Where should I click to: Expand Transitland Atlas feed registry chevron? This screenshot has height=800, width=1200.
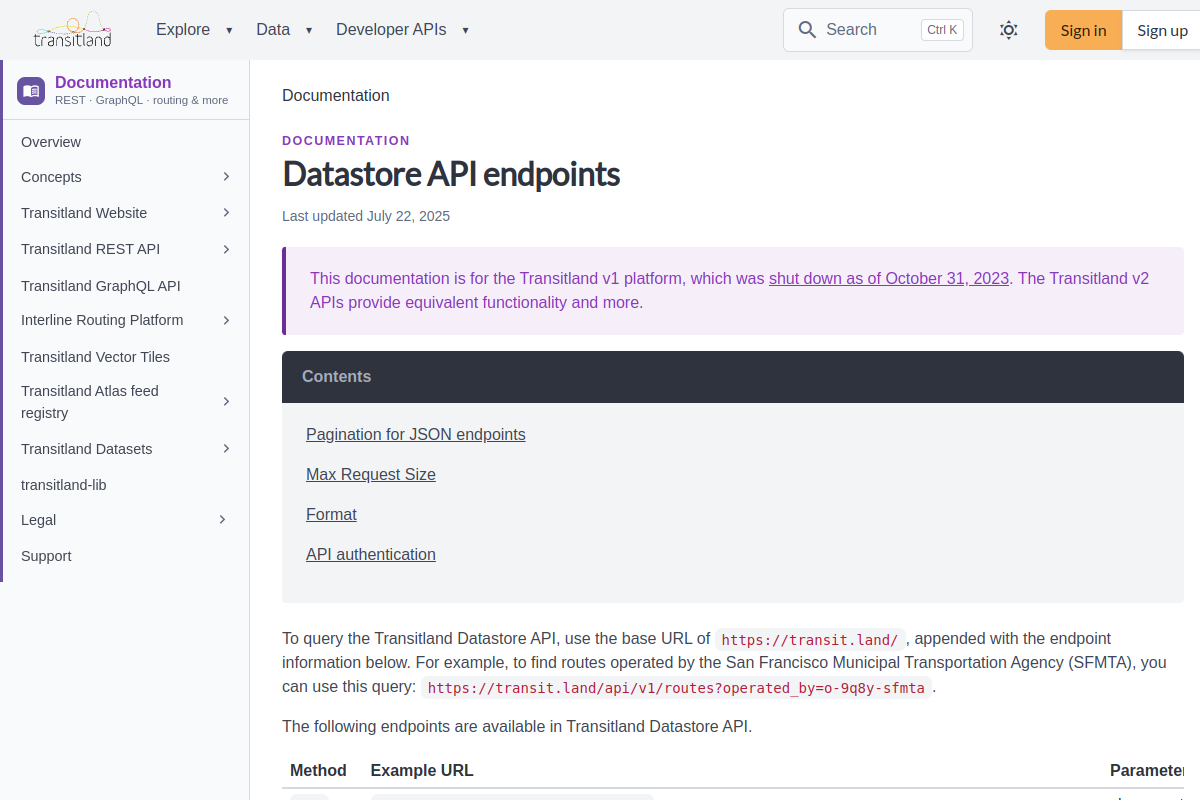[226, 402]
